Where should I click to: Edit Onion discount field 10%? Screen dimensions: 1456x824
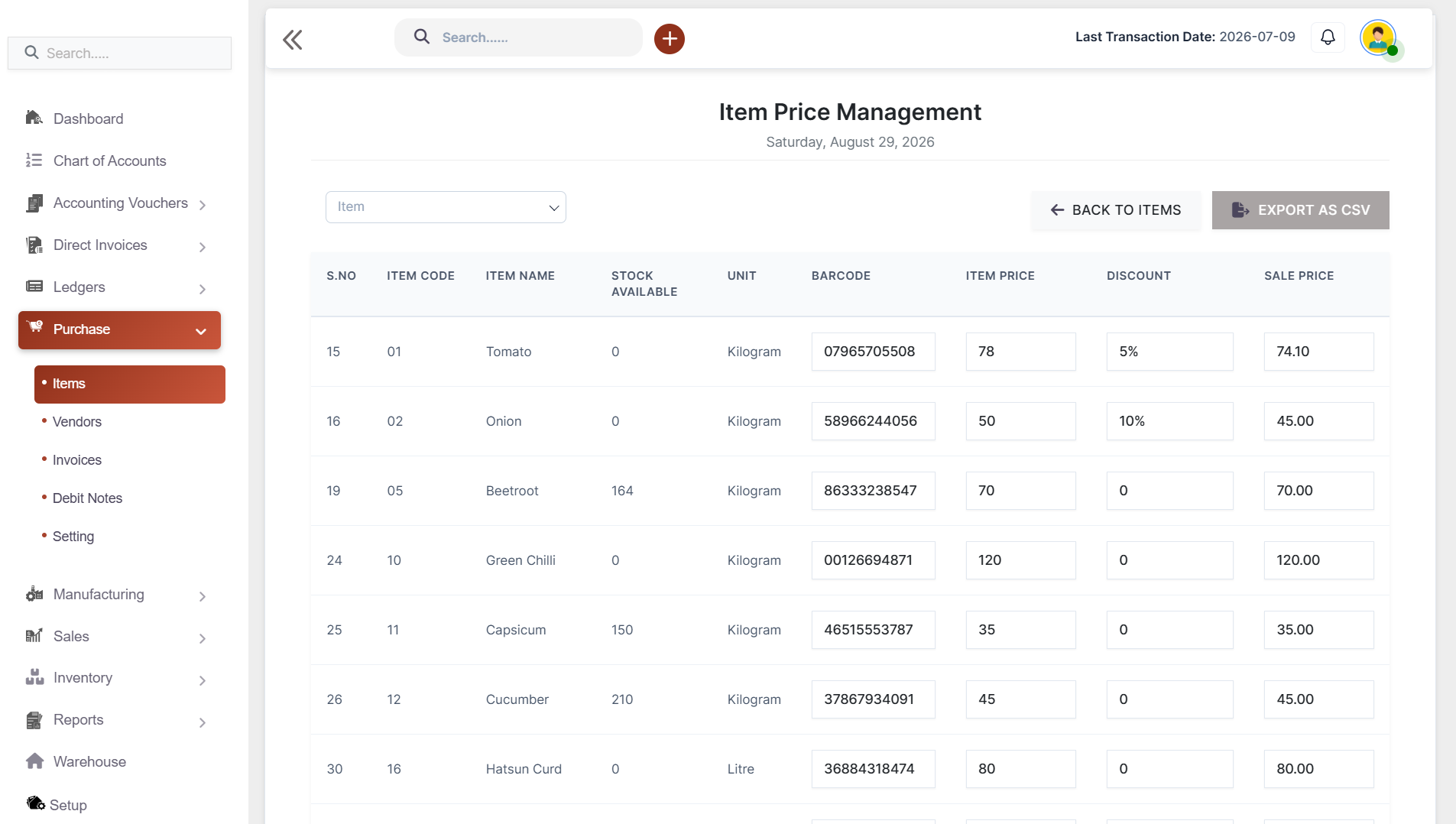click(x=1169, y=421)
